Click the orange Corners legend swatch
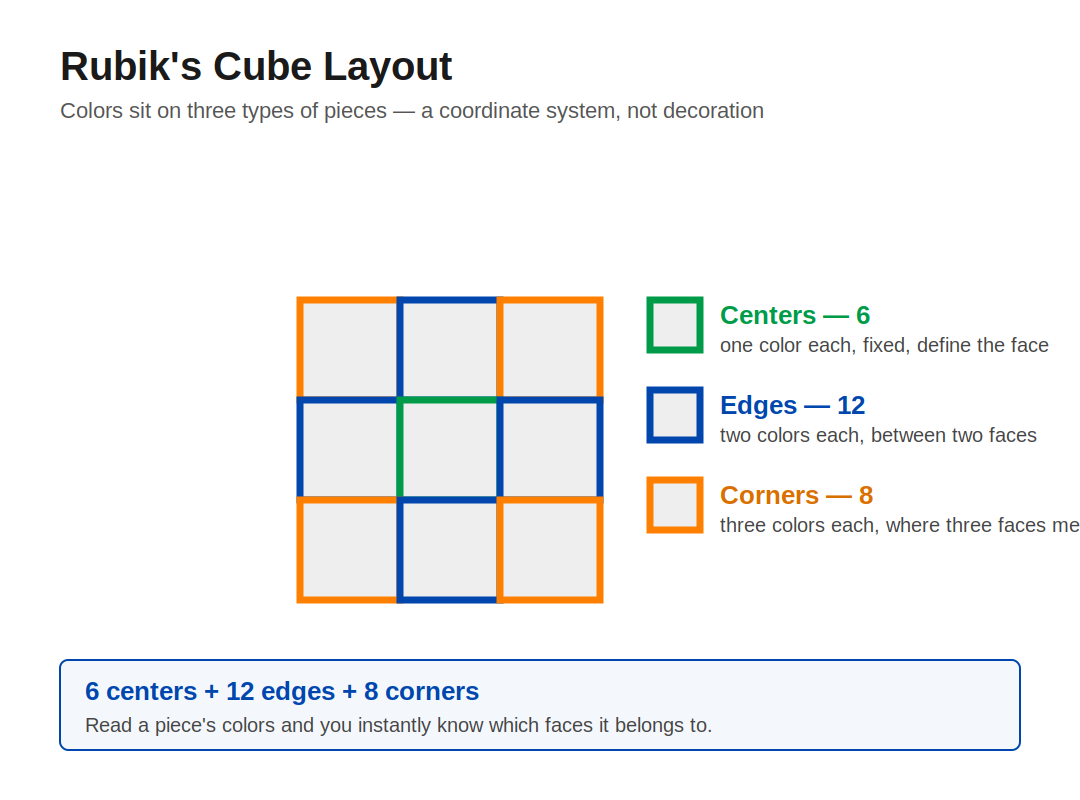Image resolution: width=1080 pixels, height=800 pixels. coord(675,505)
